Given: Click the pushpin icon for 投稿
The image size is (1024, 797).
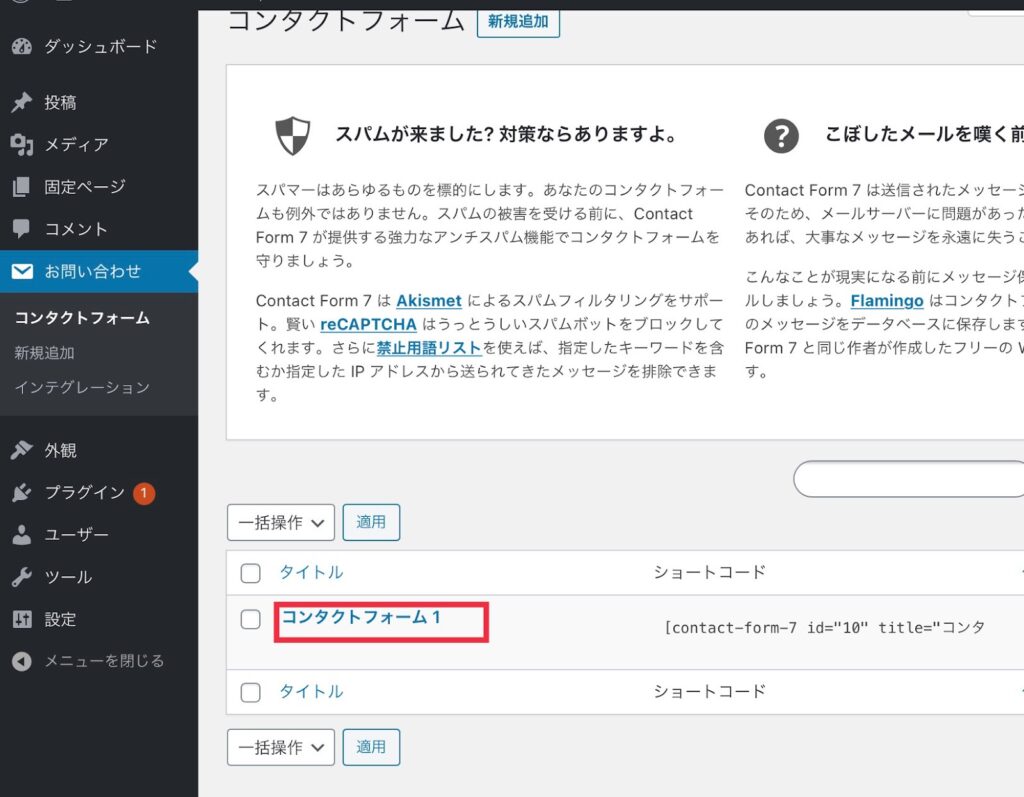Looking at the screenshot, I should click(x=21, y=103).
